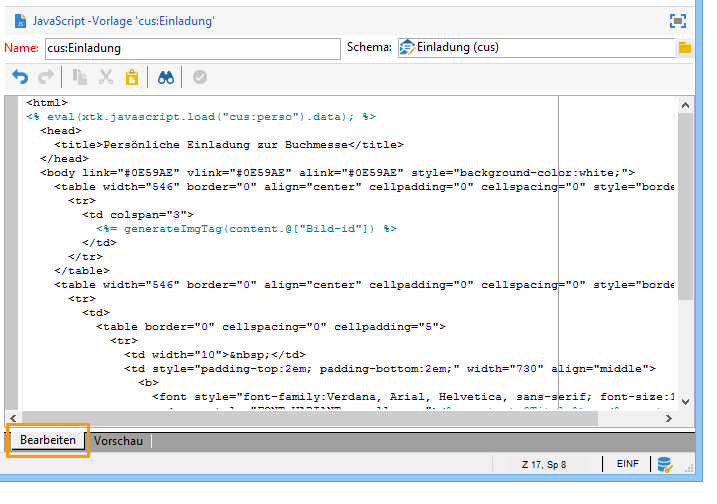Click the scroll left arrow

[13, 418]
